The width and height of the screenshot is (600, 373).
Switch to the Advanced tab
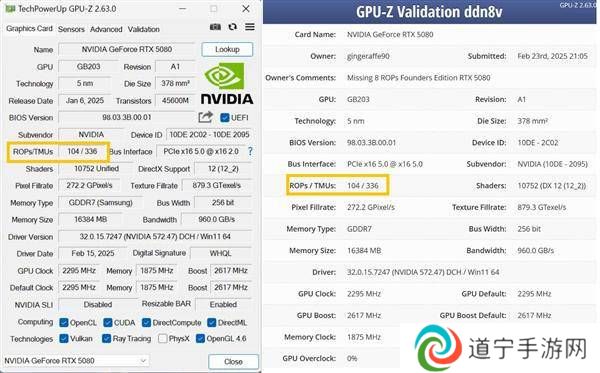coord(106,29)
